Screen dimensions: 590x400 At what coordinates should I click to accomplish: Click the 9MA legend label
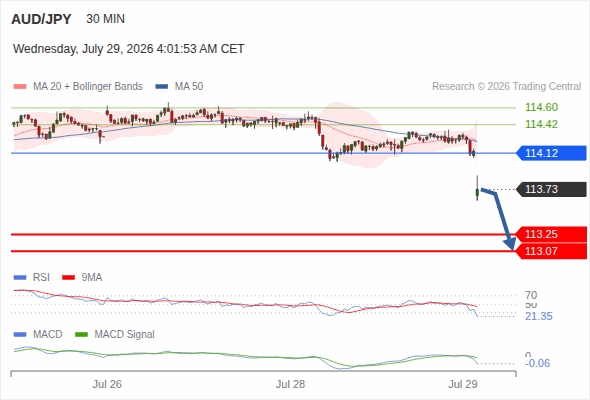pyautogui.click(x=92, y=278)
